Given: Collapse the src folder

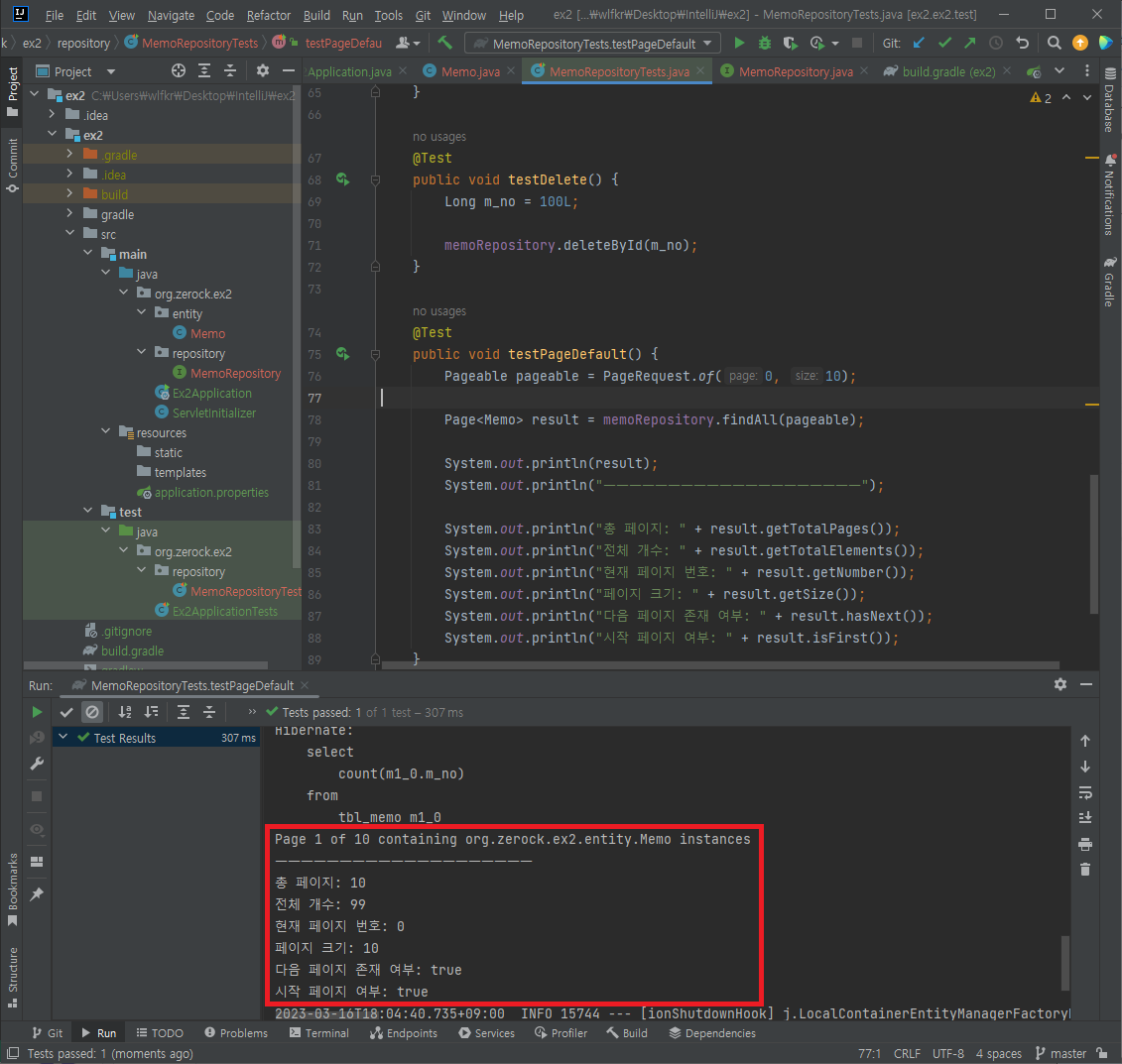Looking at the screenshot, I should pyautogui.click(x=69, y=233).
